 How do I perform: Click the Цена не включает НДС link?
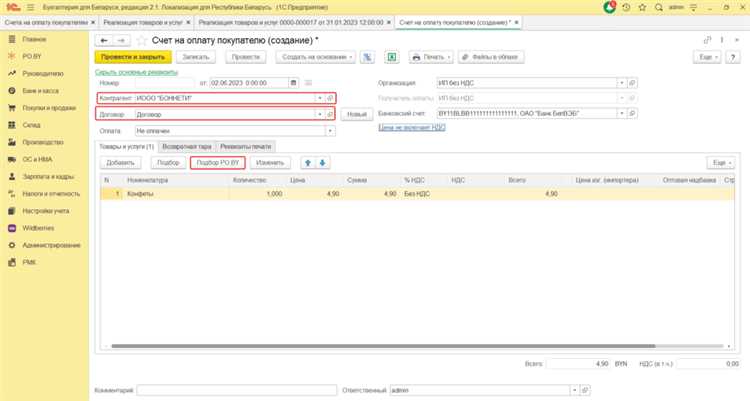(411, 128)
